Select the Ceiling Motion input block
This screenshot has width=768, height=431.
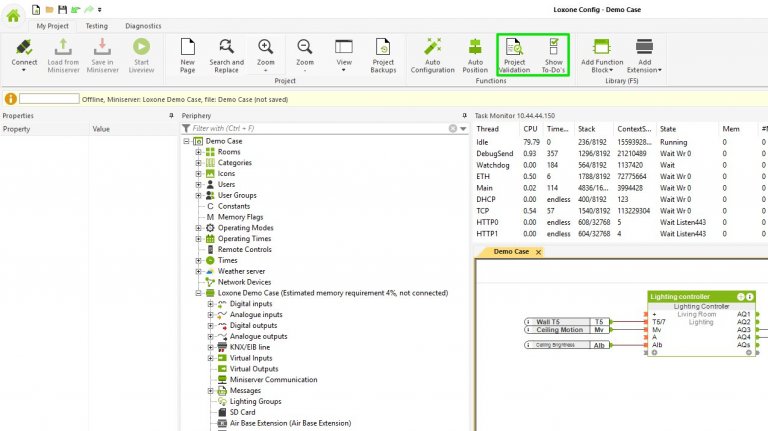click(567, 330)
